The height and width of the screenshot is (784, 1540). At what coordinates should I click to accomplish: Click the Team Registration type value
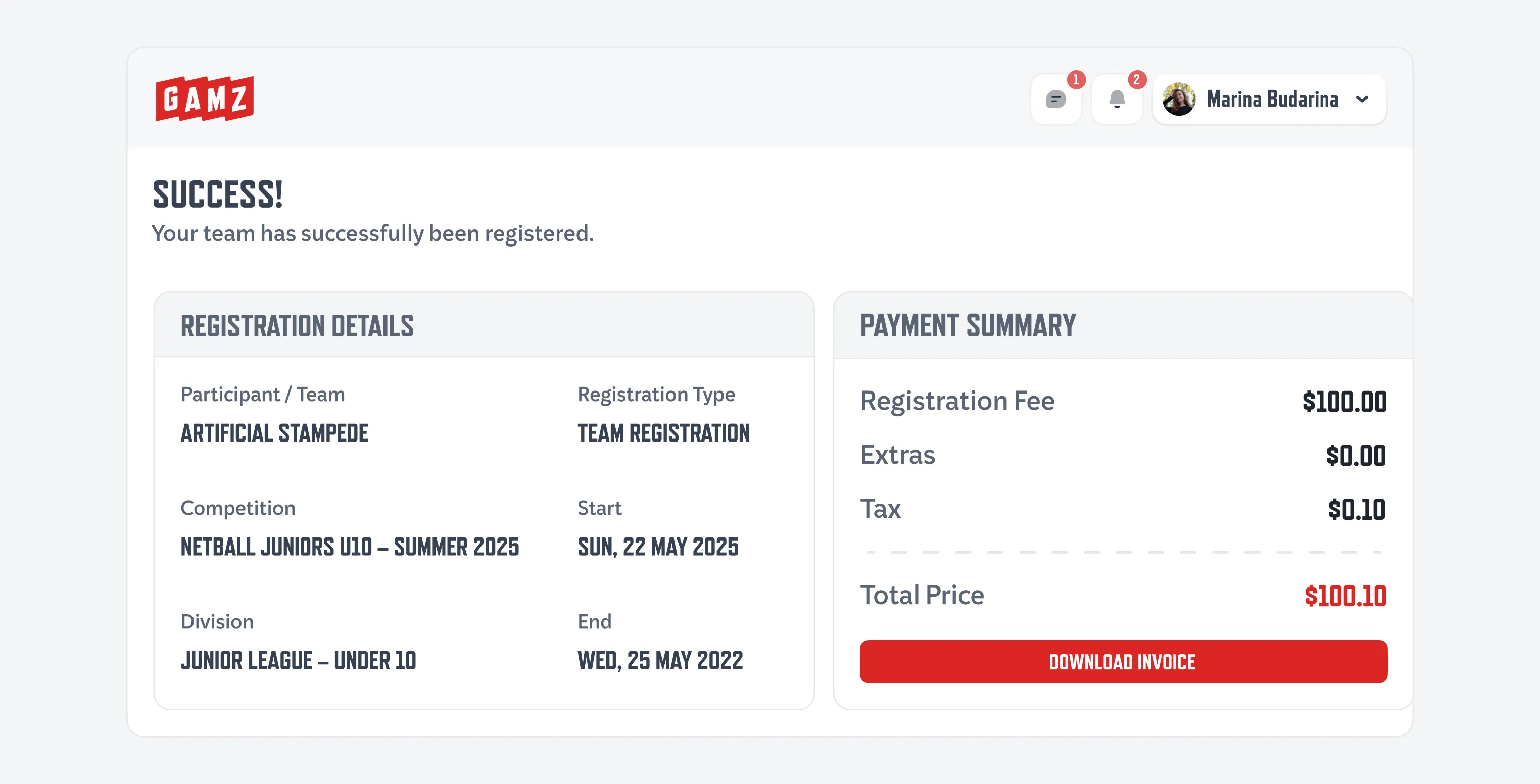tap(663, 433)
